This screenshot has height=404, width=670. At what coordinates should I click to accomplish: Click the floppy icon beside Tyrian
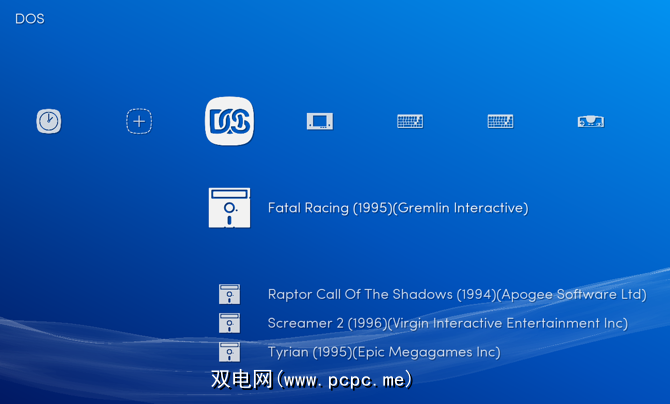(x=229, y=352)
